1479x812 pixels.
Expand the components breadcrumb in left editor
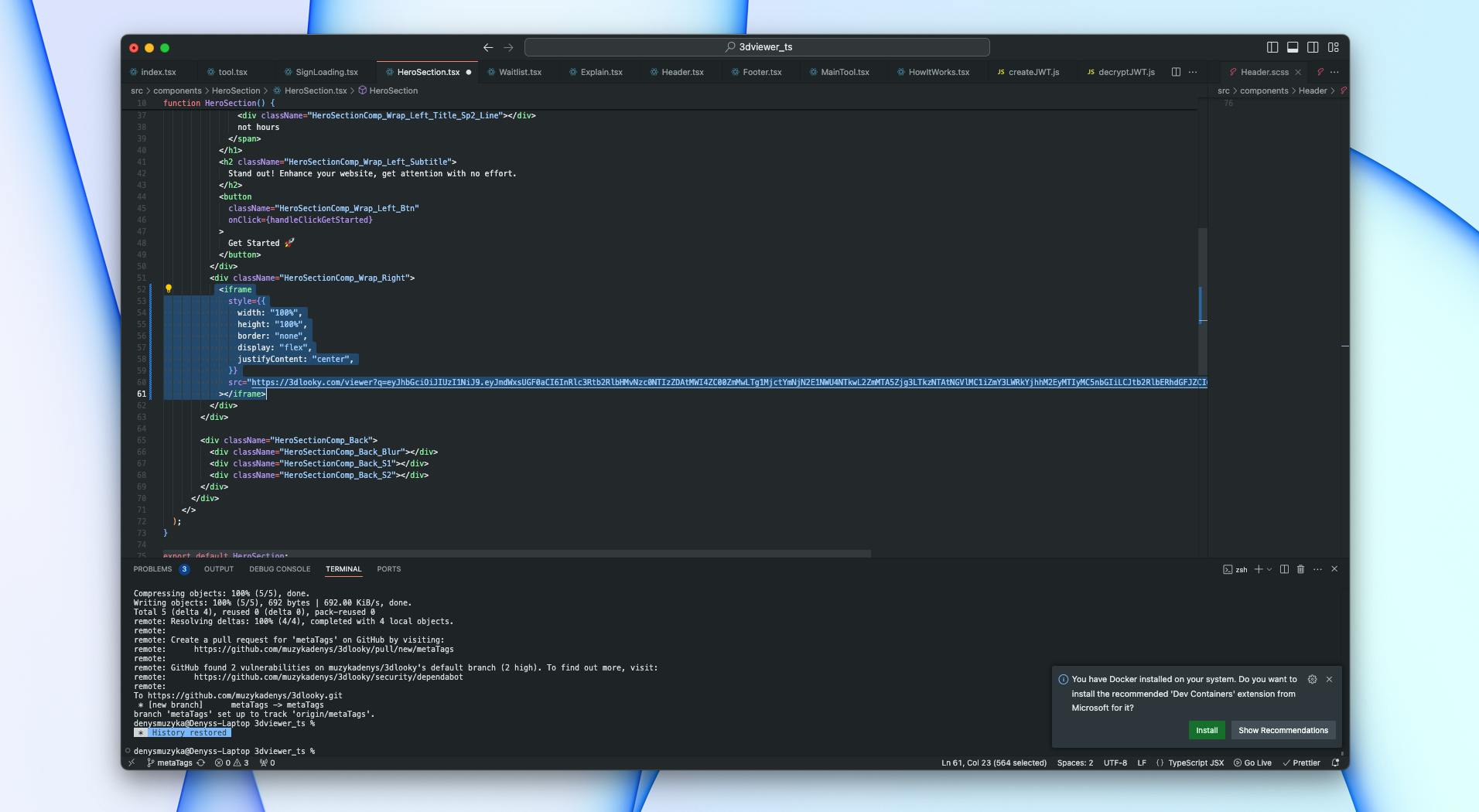pos(177,90)
